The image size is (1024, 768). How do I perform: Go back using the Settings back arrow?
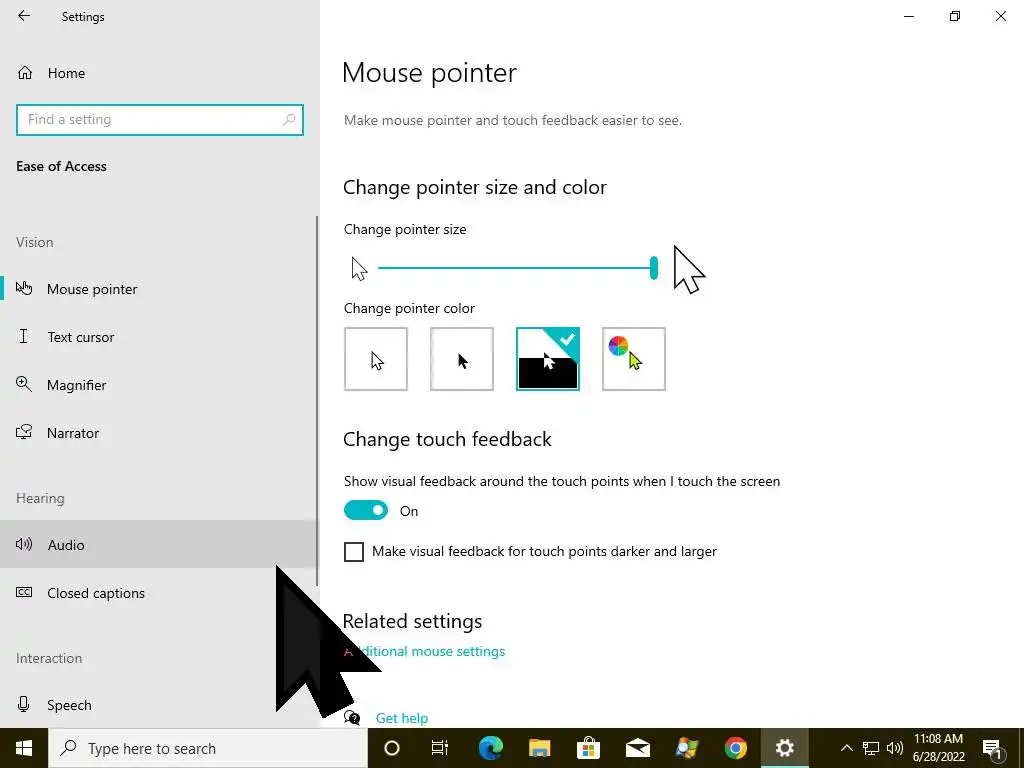(x=24, y=16)
